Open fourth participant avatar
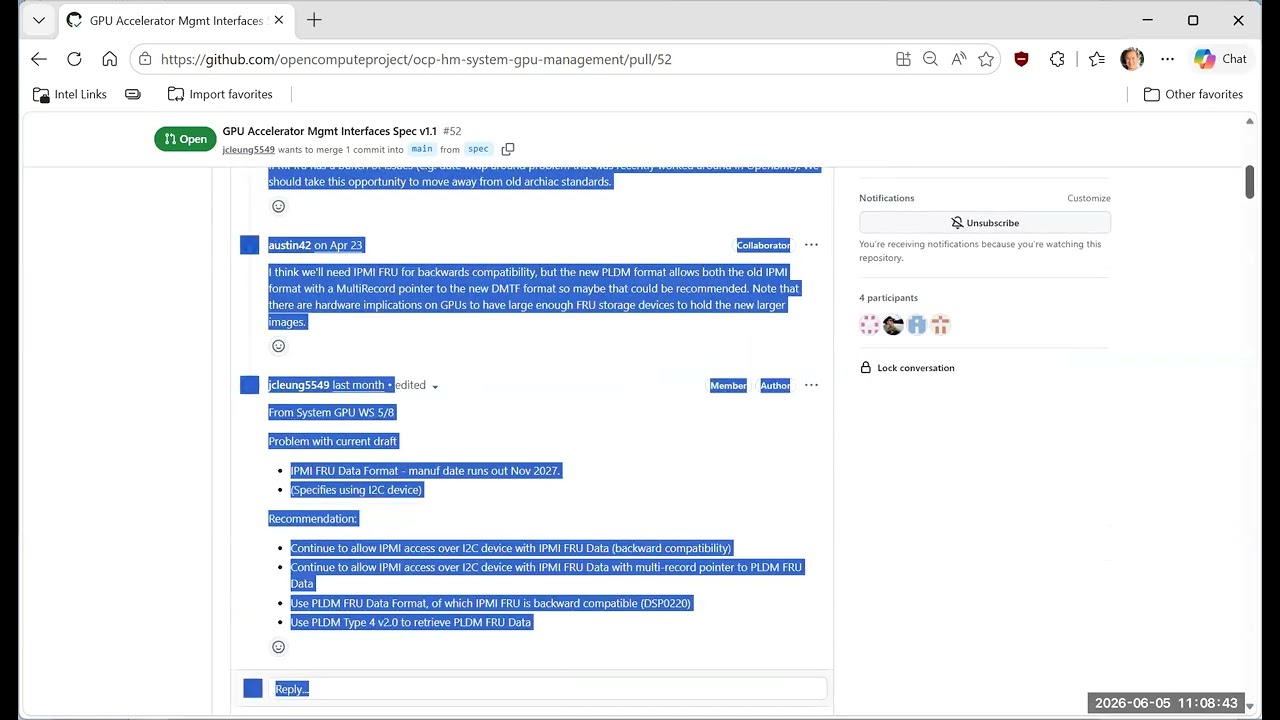 [x=941, y=325]
